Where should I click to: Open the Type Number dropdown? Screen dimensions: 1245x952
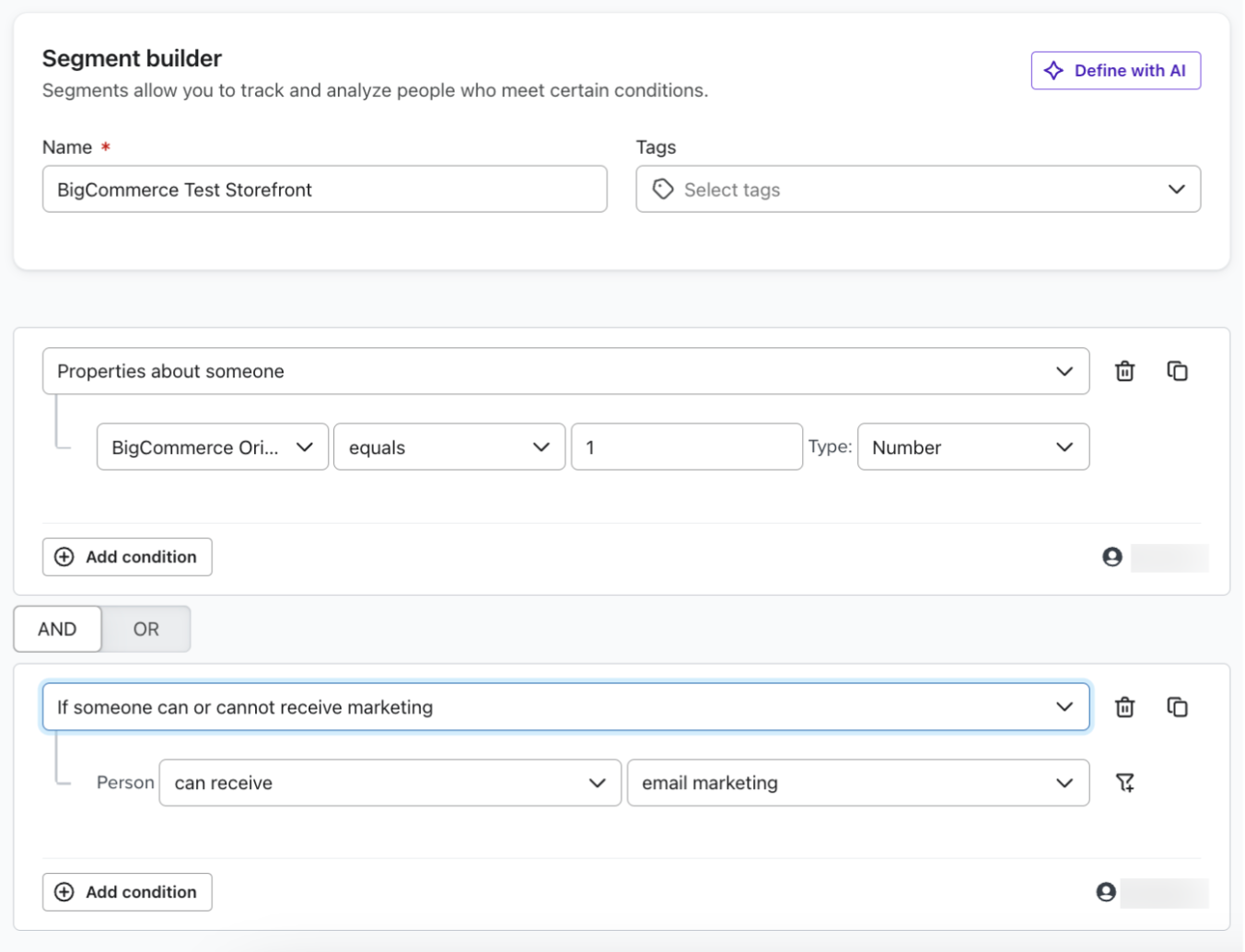[x=972, y=447]
